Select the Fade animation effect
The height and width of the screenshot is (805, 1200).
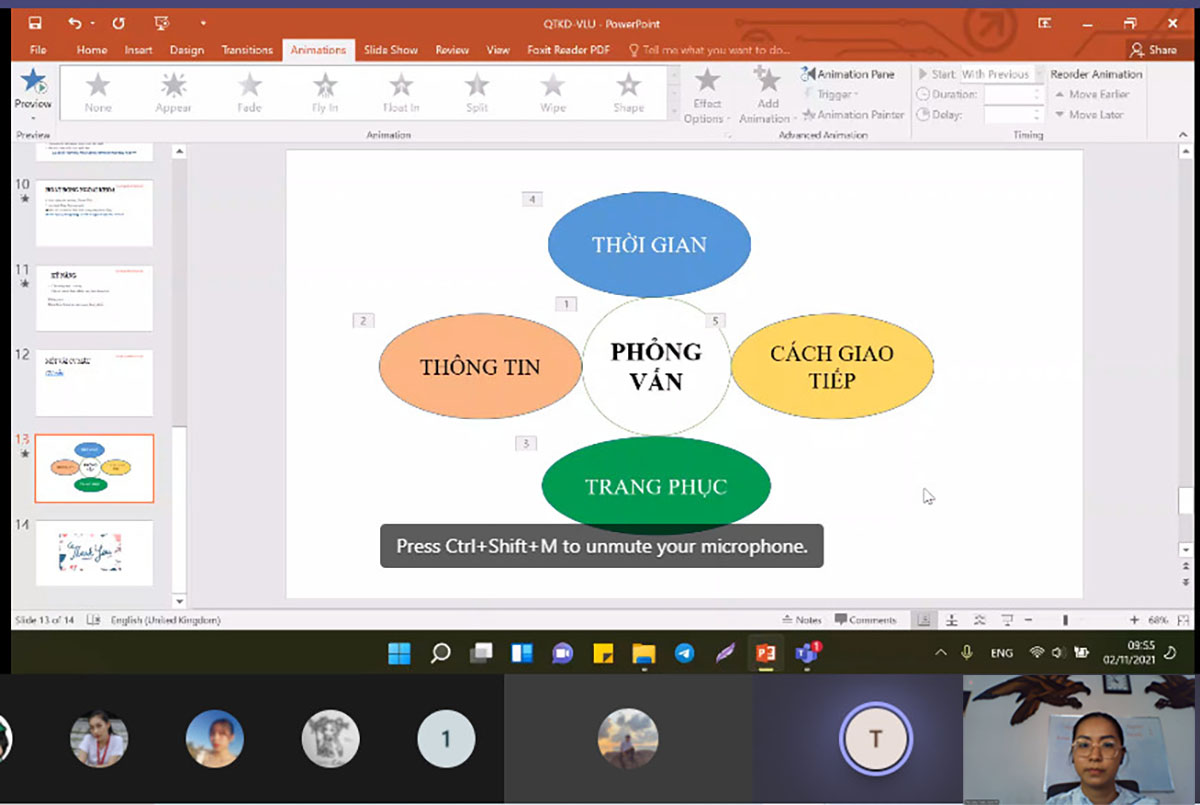250,92
